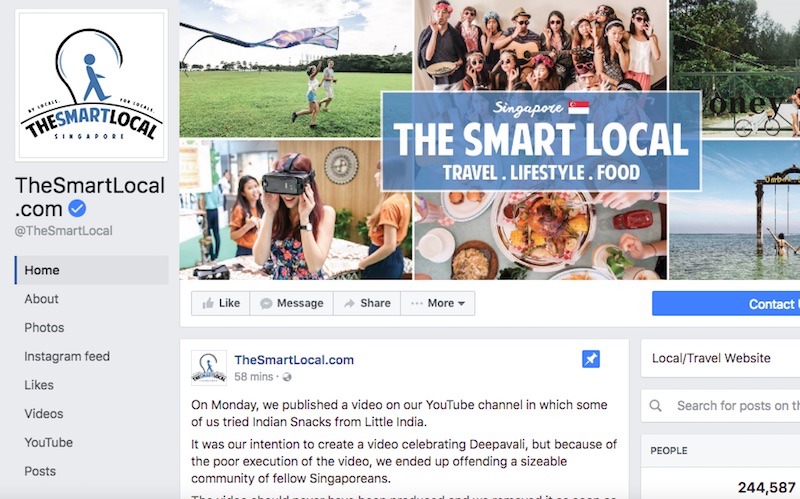Click the globe privacy icon beside 58 mins
The image size is (800, 499).
point(287,377)
